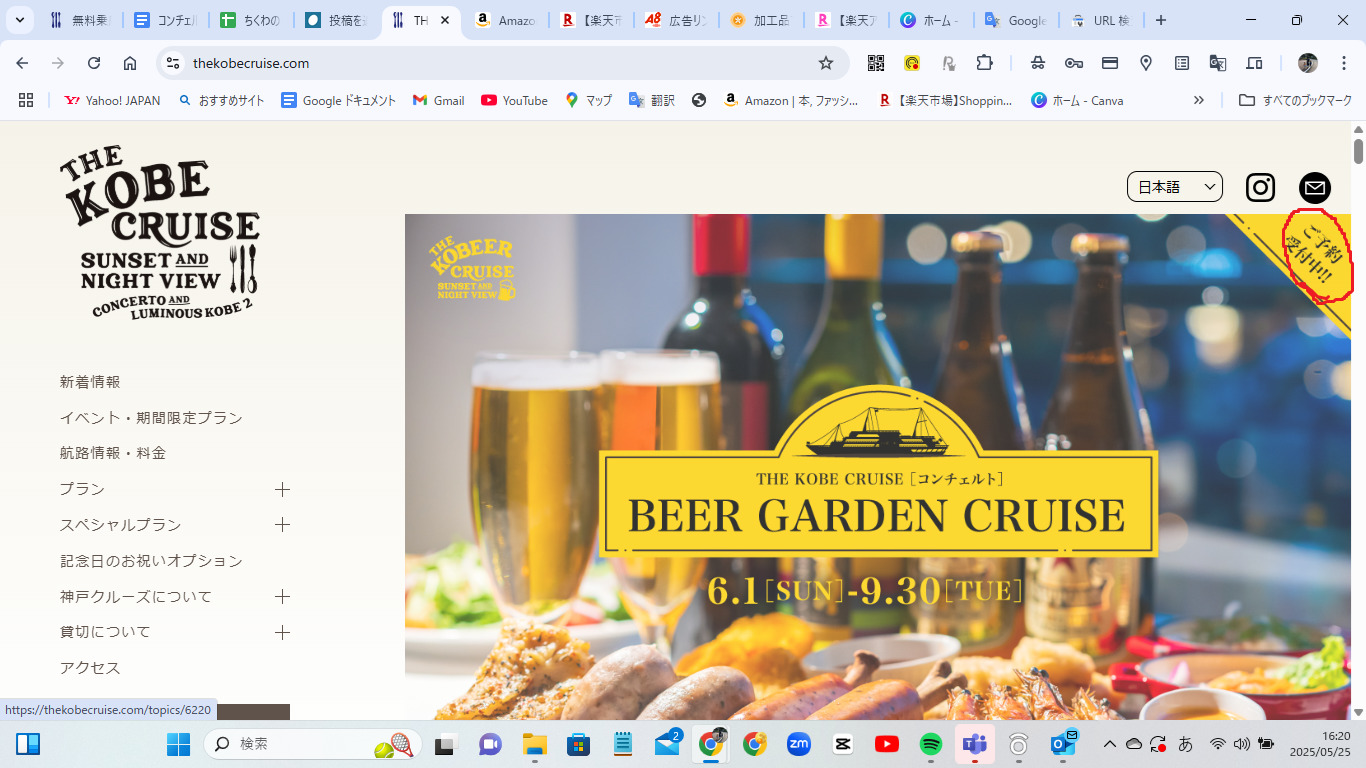Go to 航路情報・料金 page
The image size is (1366, 768).
[113, 453]
